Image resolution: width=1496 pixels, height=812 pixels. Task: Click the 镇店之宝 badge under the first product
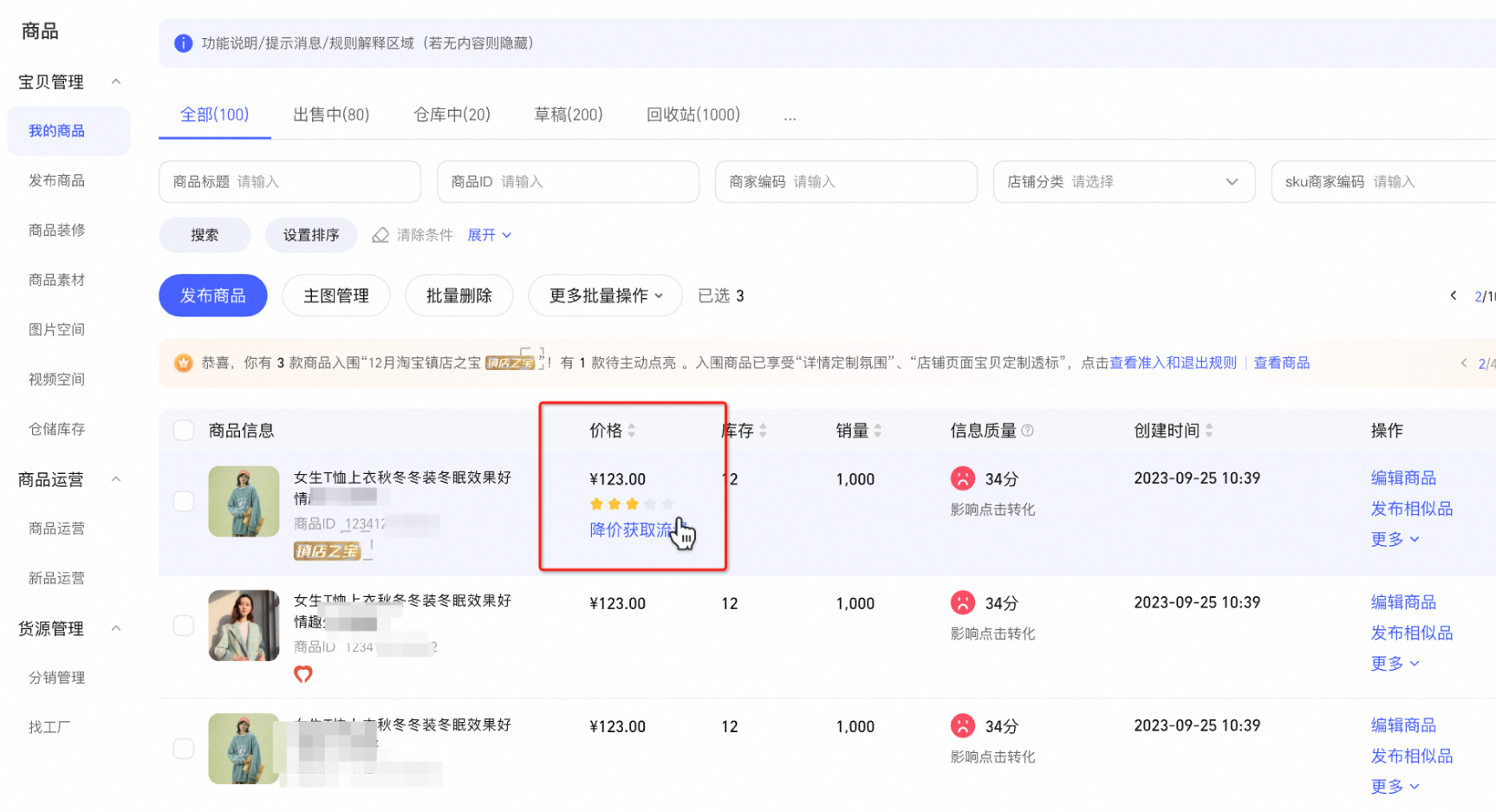coord(327,550)
